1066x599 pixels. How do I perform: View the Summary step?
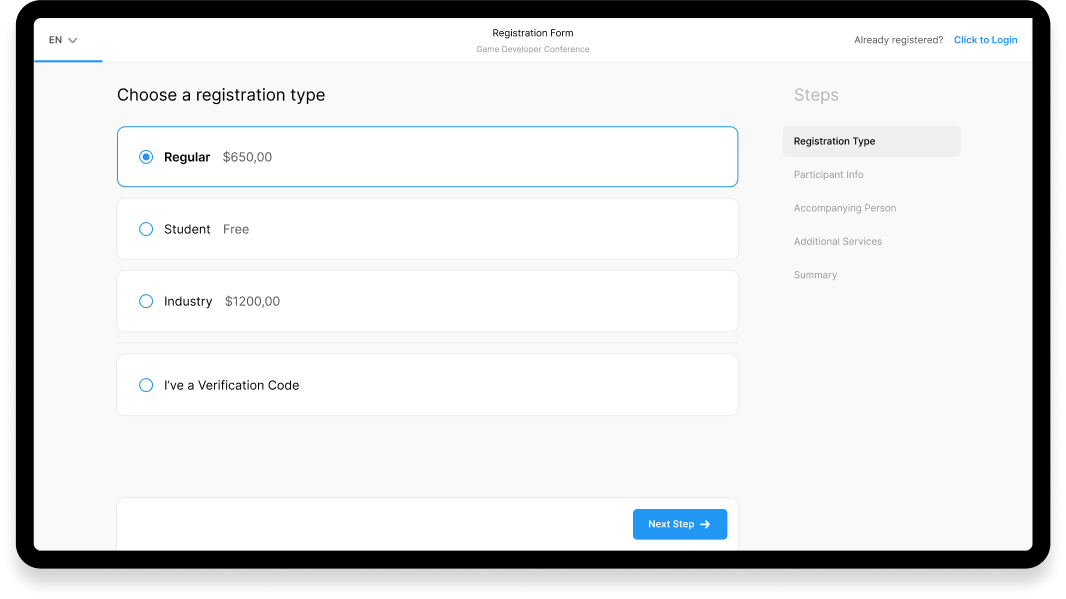[815, 274]
